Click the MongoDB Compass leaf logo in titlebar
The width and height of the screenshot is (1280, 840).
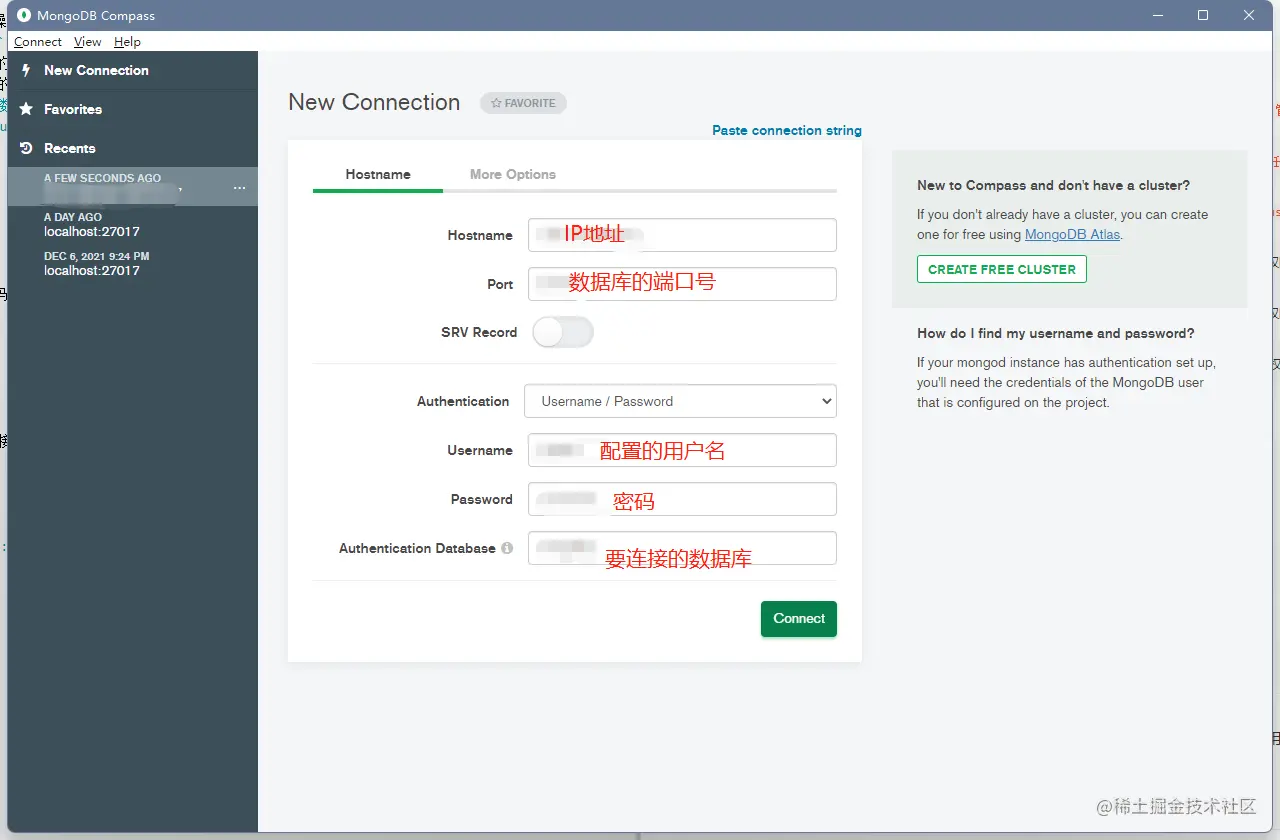(24, 15)
